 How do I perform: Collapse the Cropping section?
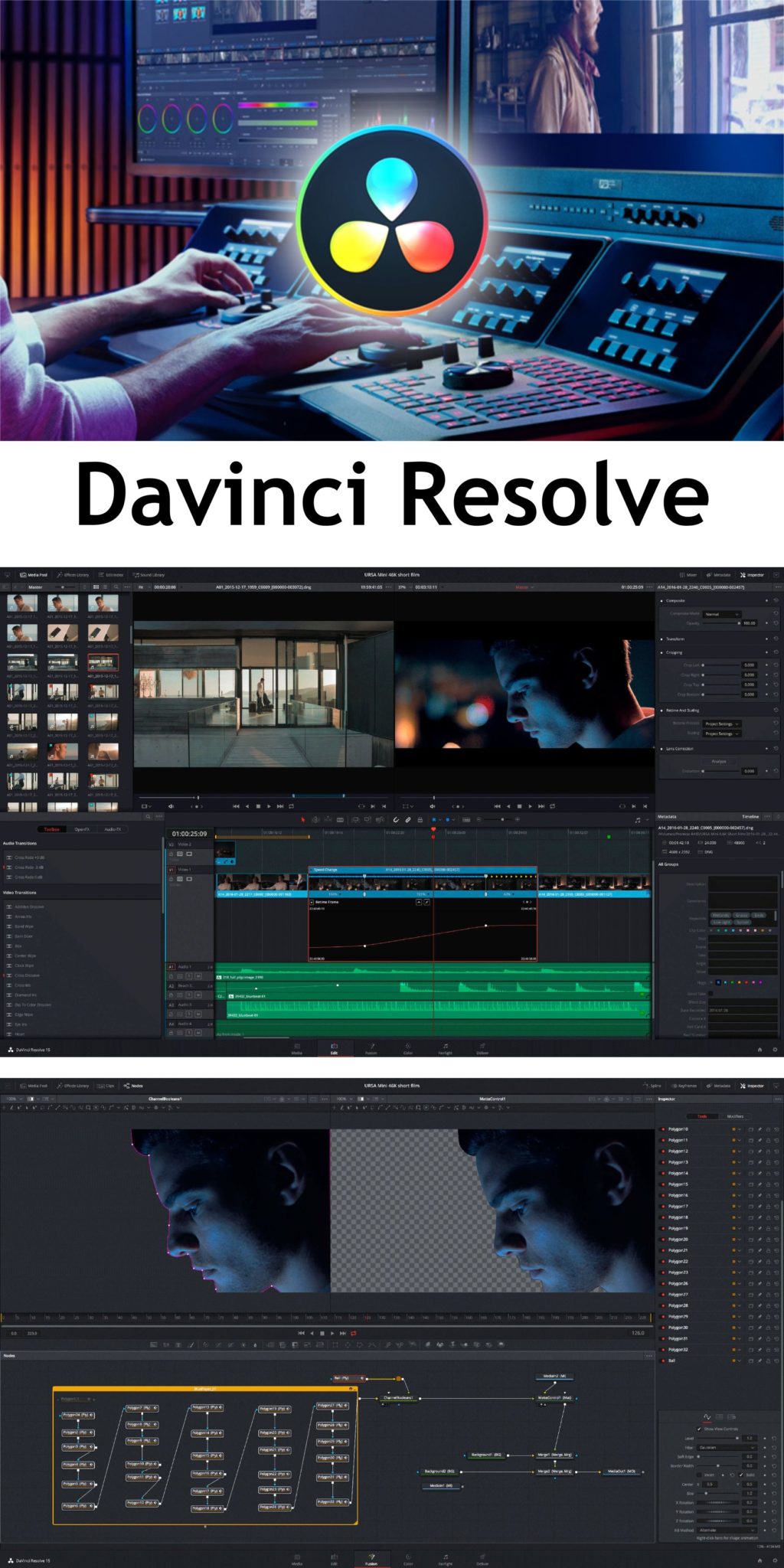[x=674, y=652]
